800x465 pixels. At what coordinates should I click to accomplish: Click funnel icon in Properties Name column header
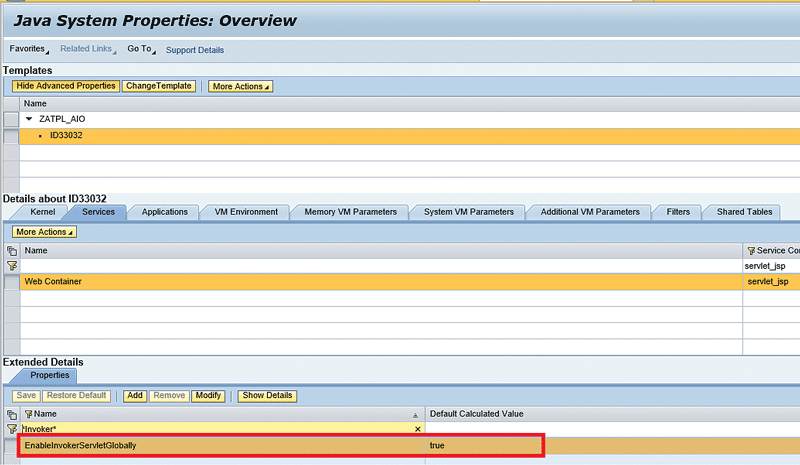(x=28, y=413)
